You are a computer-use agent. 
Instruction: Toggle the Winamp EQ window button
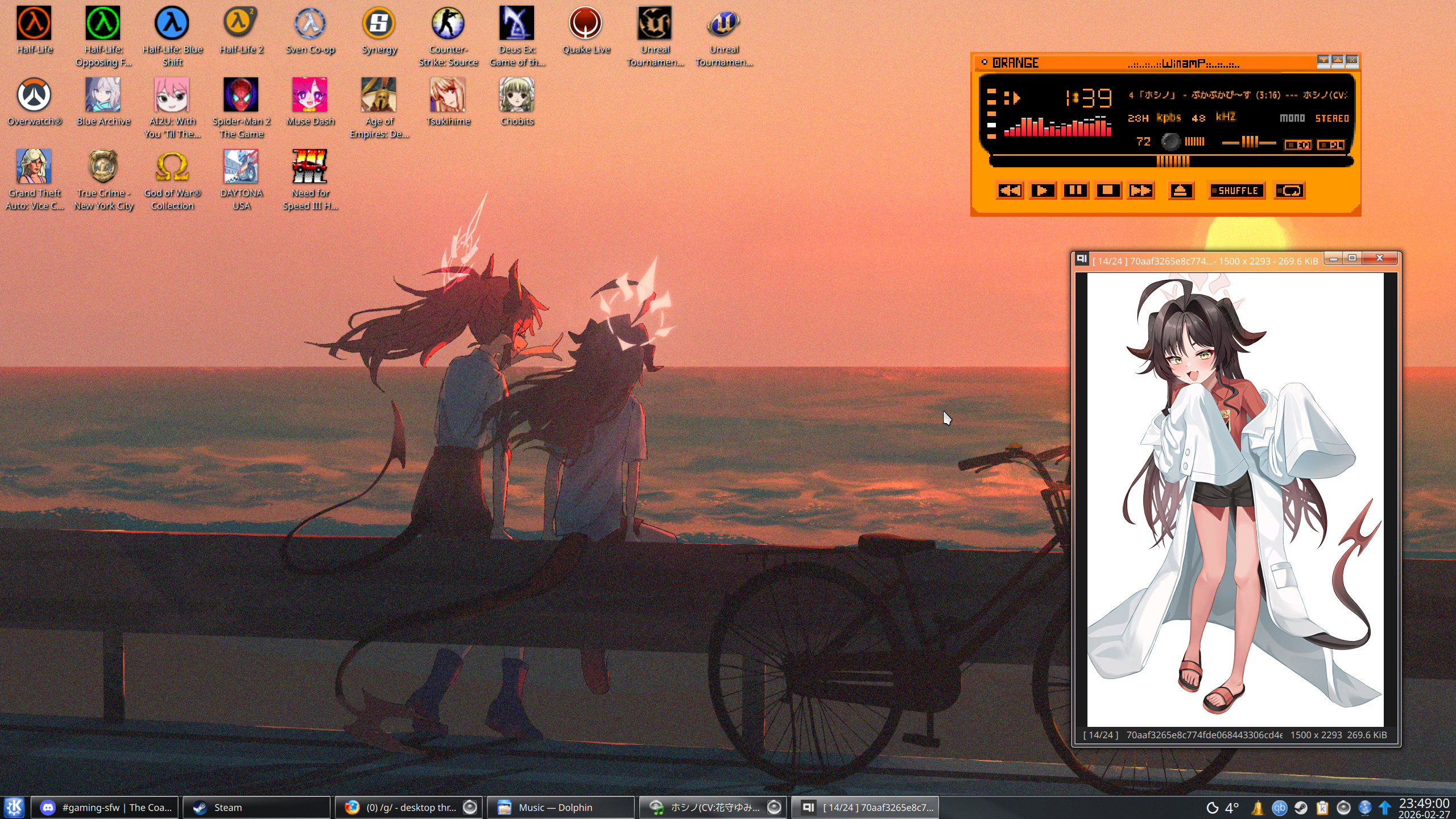(x=1297, y=145)
